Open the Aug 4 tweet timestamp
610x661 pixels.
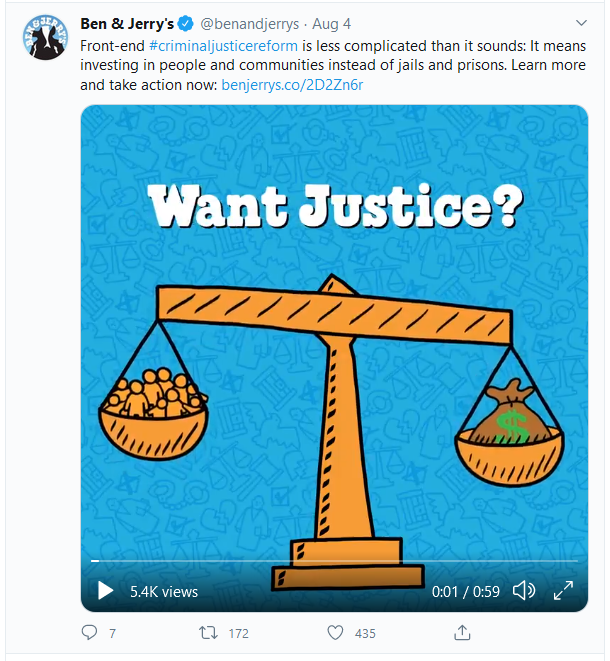(x=330, y=23)
